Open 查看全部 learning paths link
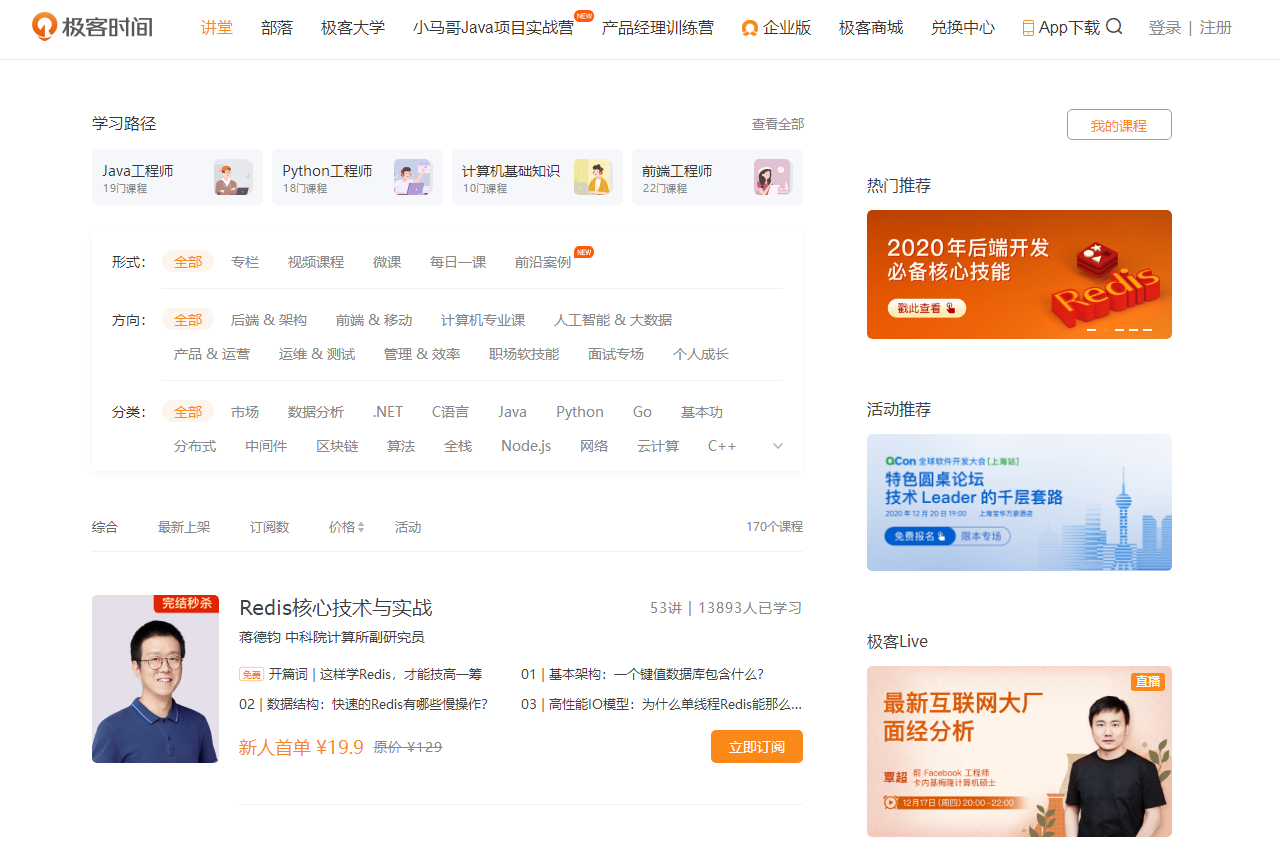This screenshot has height=842, width=1279. (778, 123)
